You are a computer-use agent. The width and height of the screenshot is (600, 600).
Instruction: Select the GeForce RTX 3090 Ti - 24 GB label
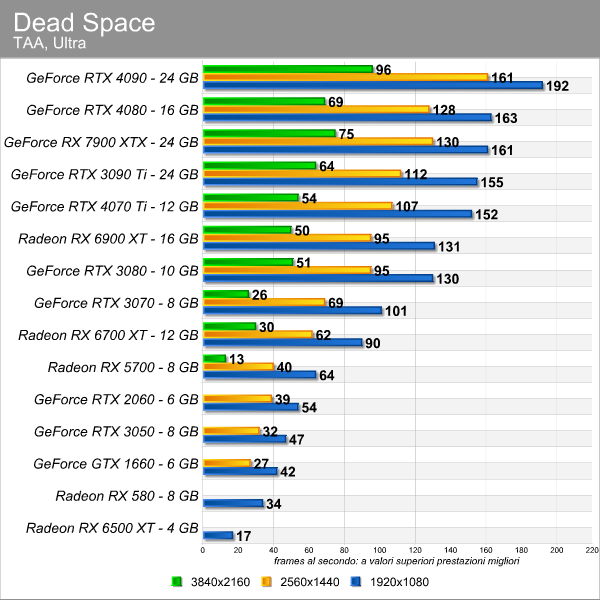tap(105, 174)
